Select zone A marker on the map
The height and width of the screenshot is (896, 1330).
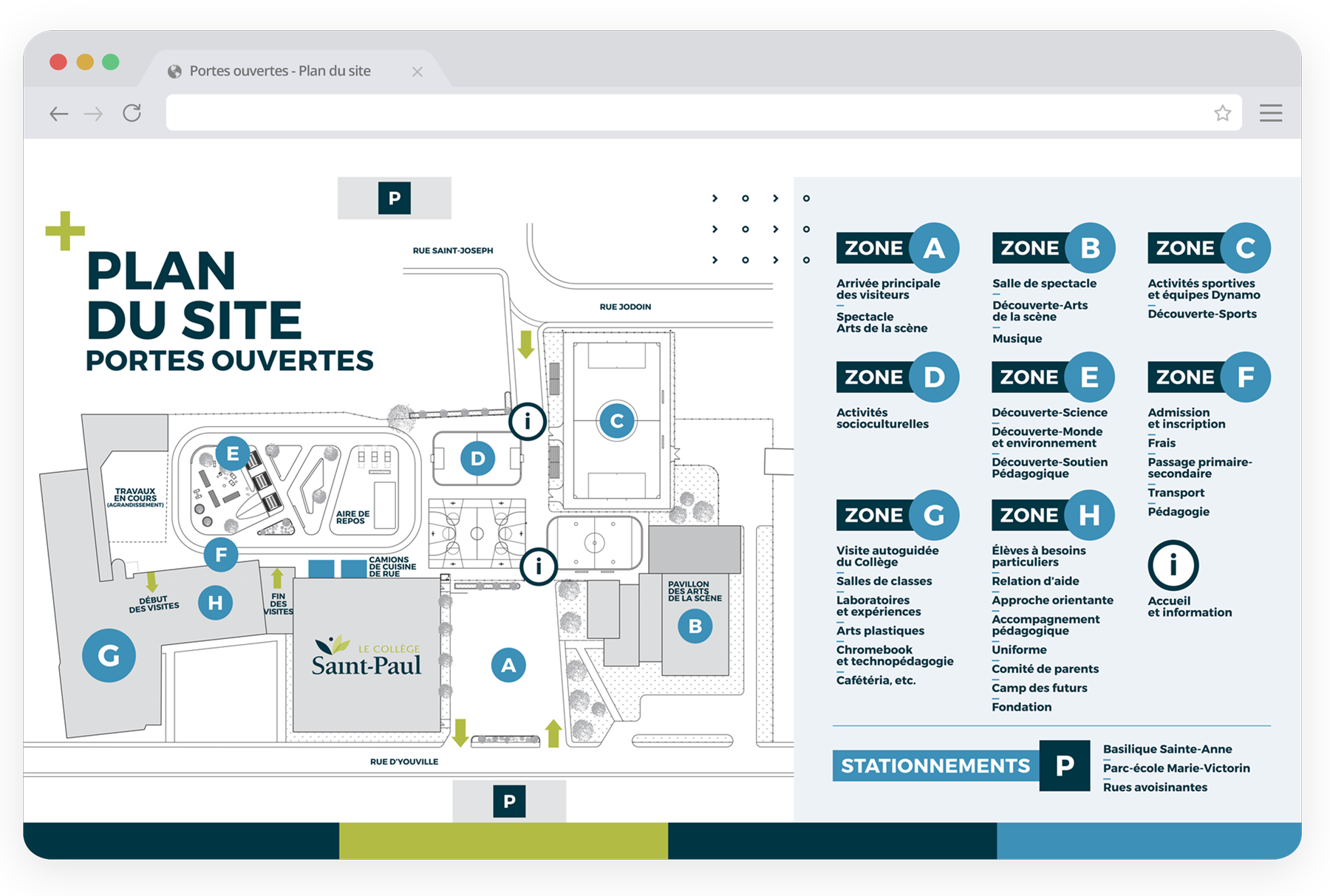point(508,665)
